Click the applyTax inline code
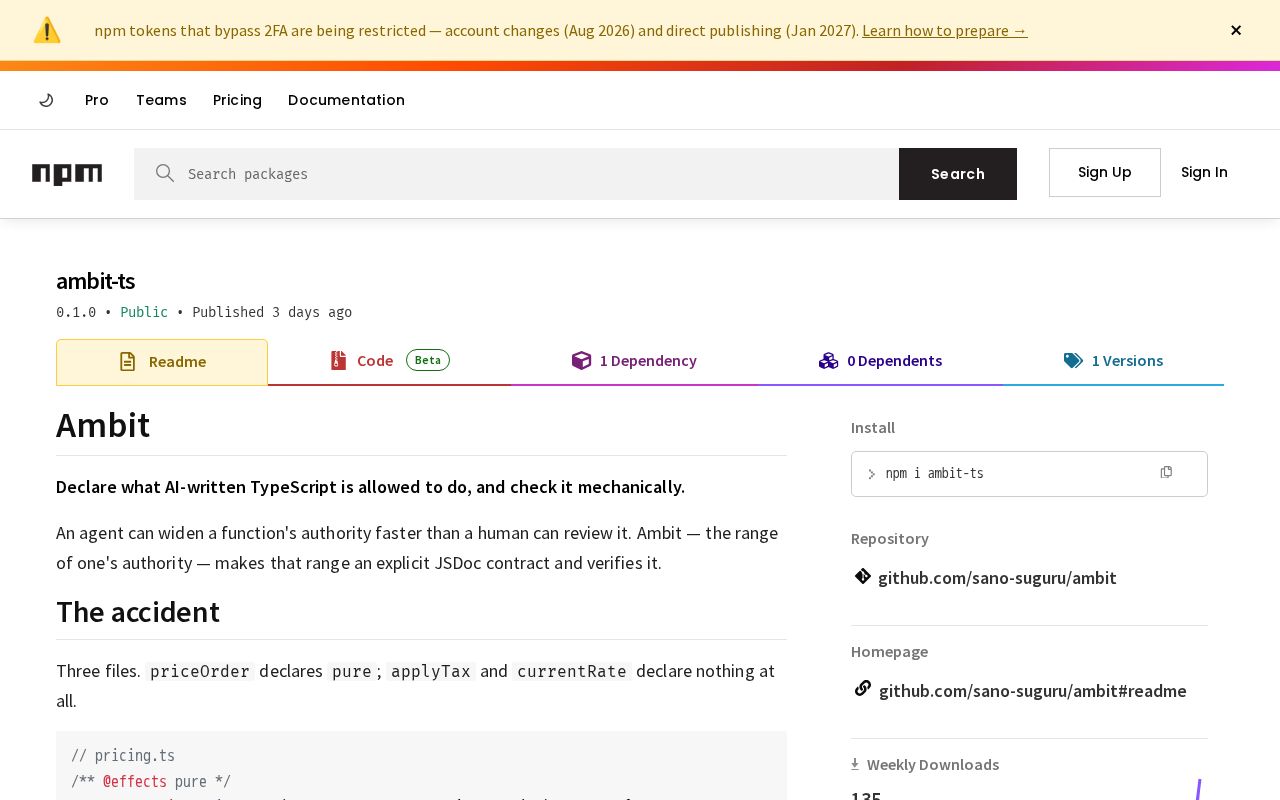Viewport: 1280px width, 800px height. [x=430, y=671]
